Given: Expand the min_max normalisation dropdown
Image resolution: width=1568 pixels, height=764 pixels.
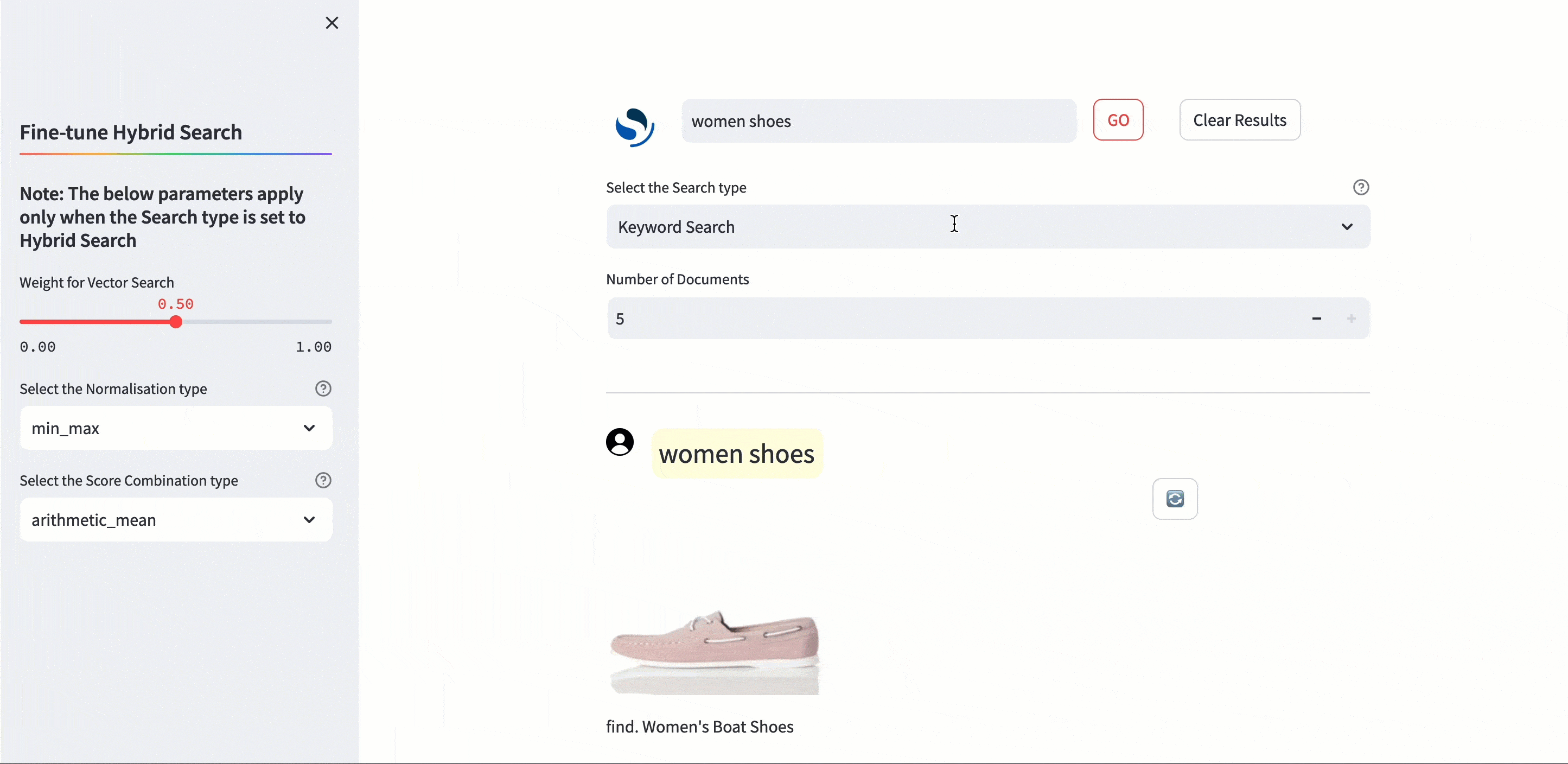Looking at the screenshot, I should 175,428.
